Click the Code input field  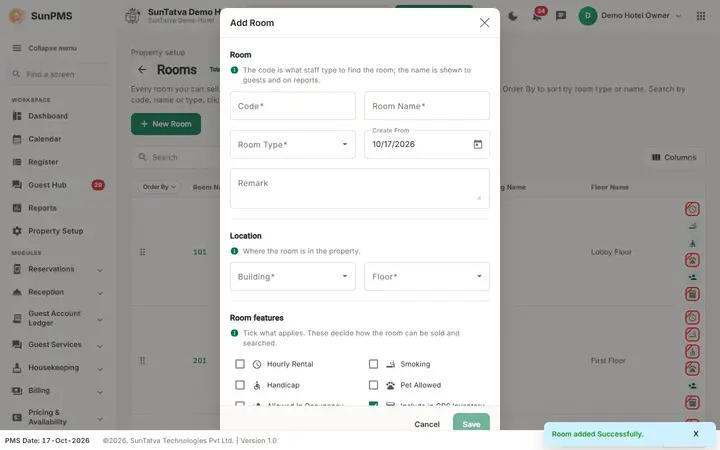(292, 106)
